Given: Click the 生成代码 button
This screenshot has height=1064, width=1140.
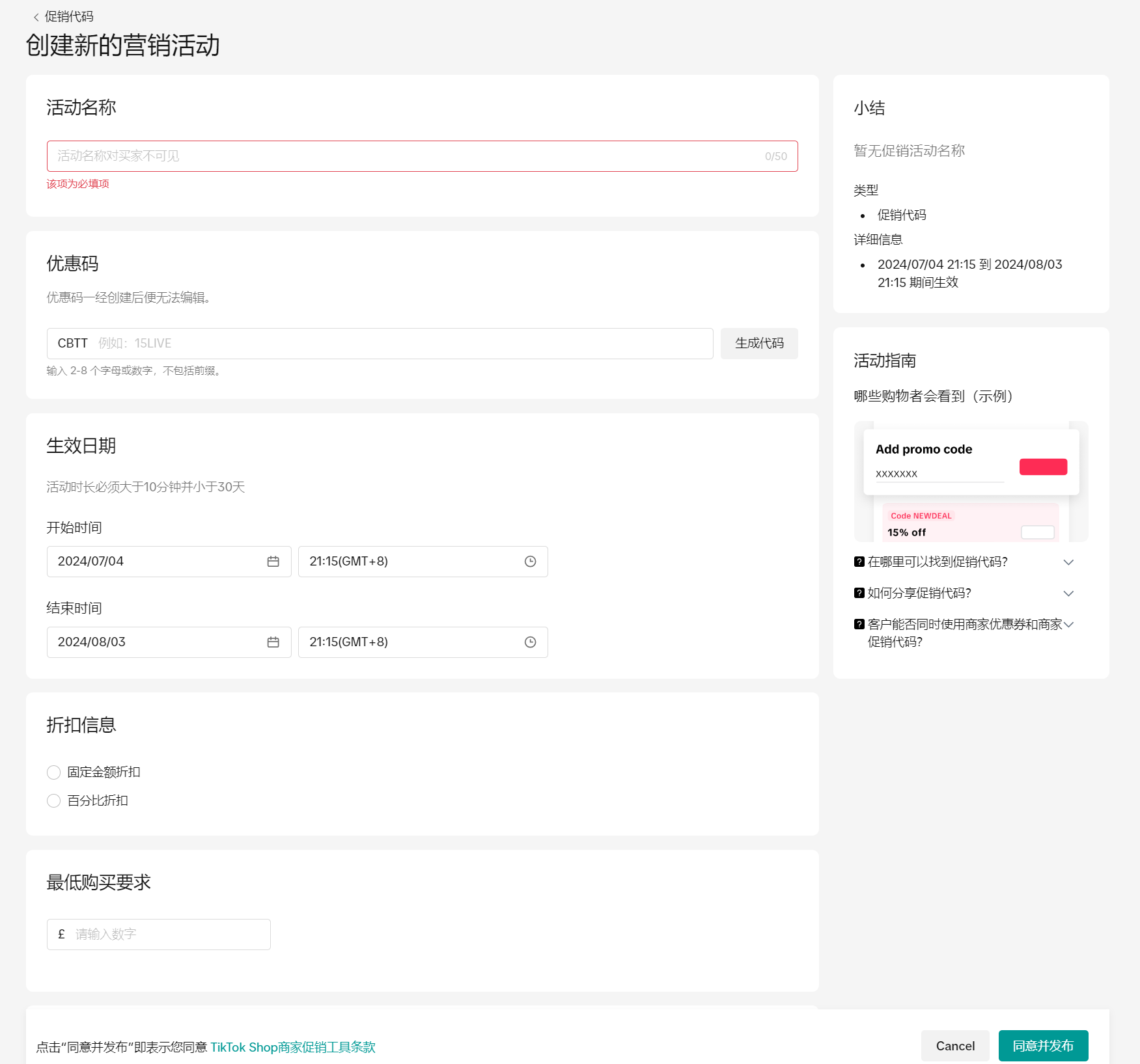Looking at the screenshot, I should (758, 344).
